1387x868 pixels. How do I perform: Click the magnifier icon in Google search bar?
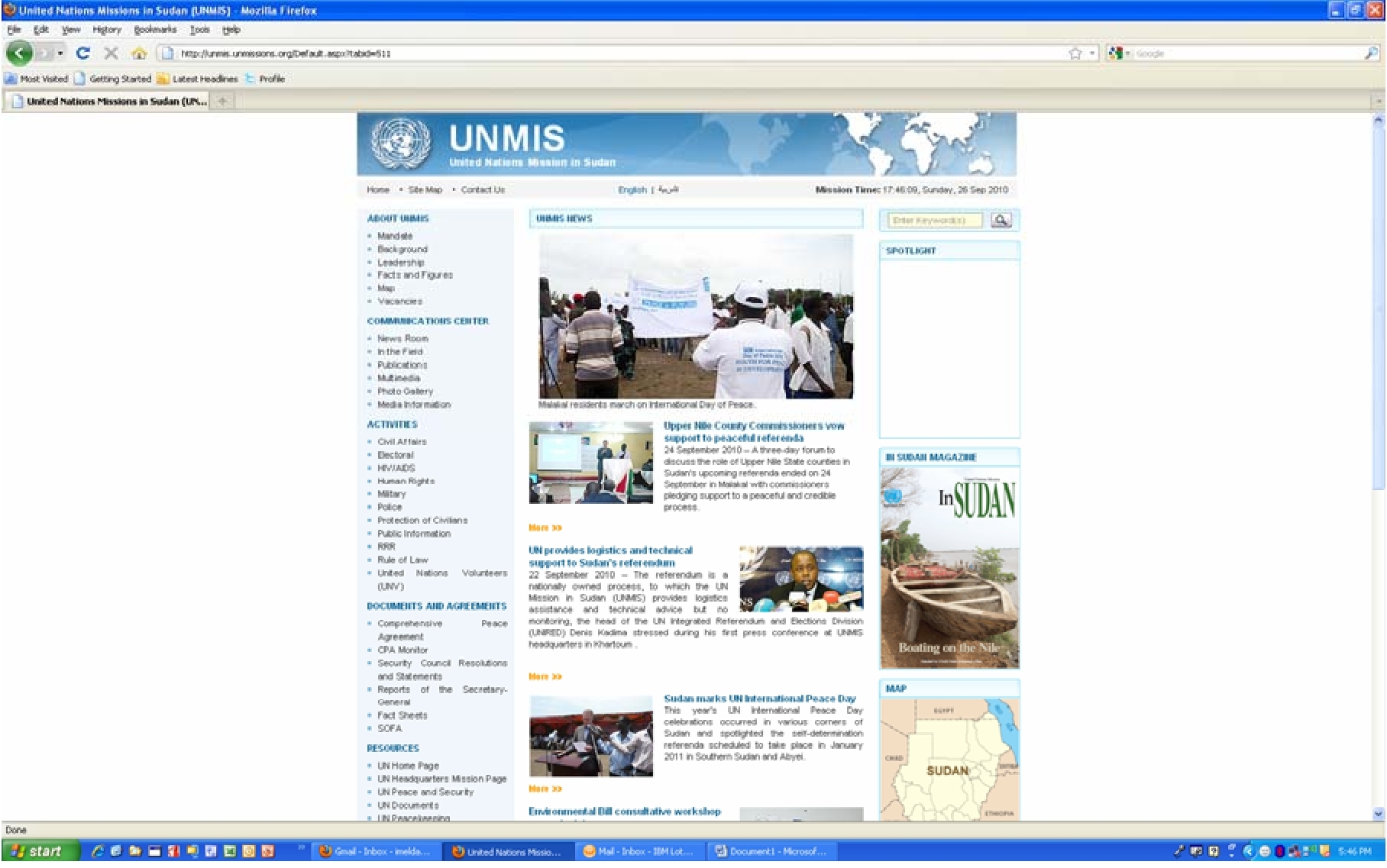(1371, 53)
